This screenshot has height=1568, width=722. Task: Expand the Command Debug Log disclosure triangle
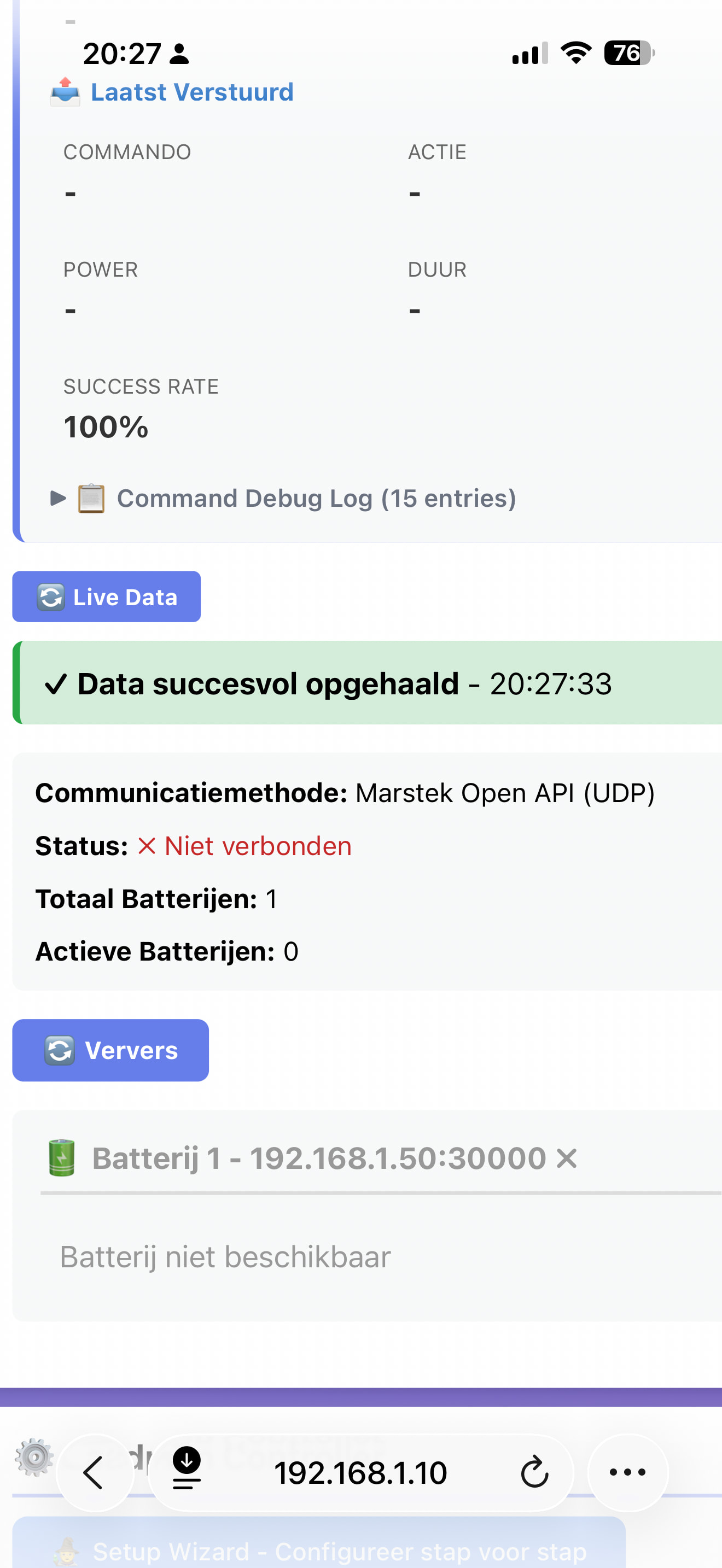click(58, 499)
